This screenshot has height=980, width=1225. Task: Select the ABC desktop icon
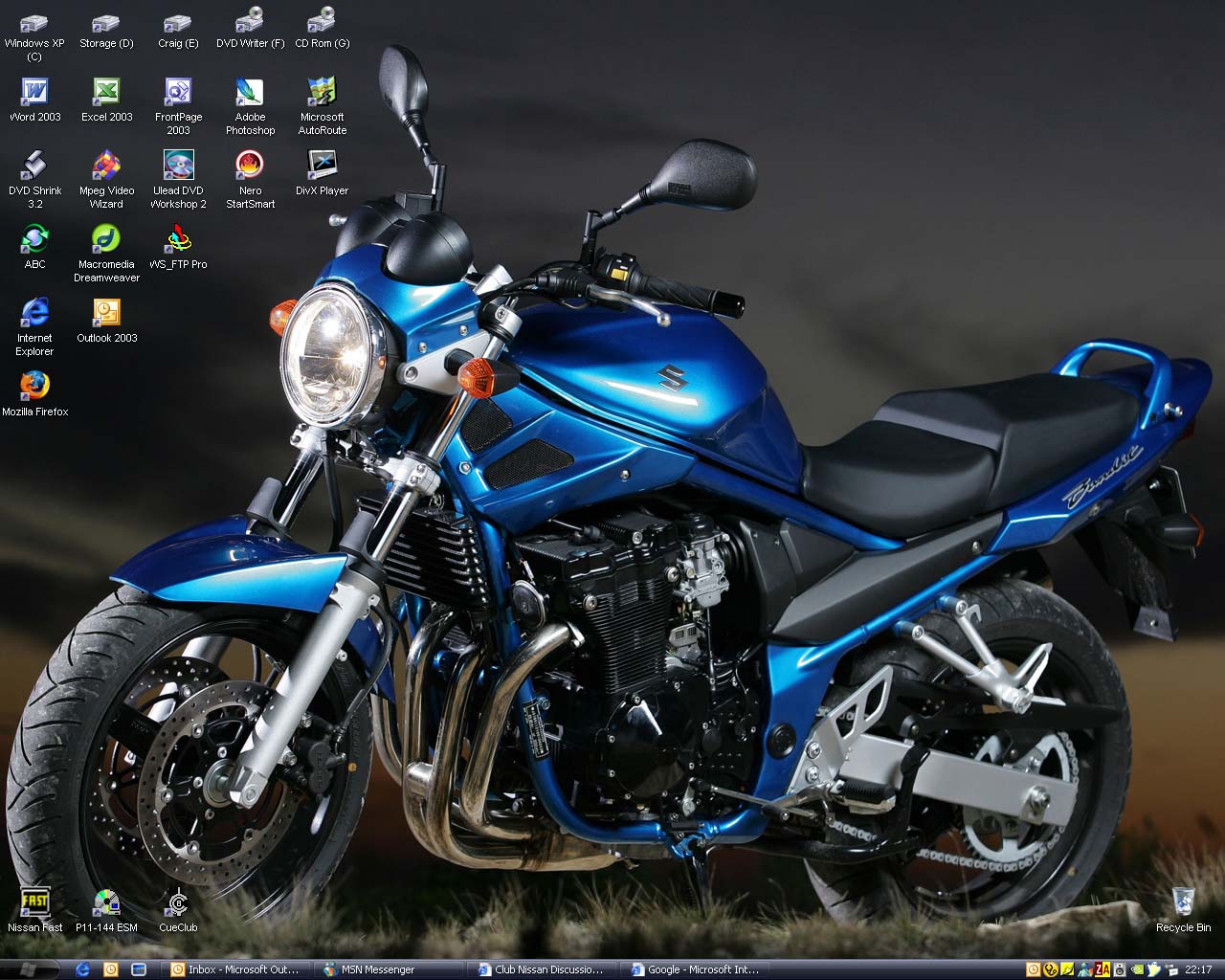(34, 247)
